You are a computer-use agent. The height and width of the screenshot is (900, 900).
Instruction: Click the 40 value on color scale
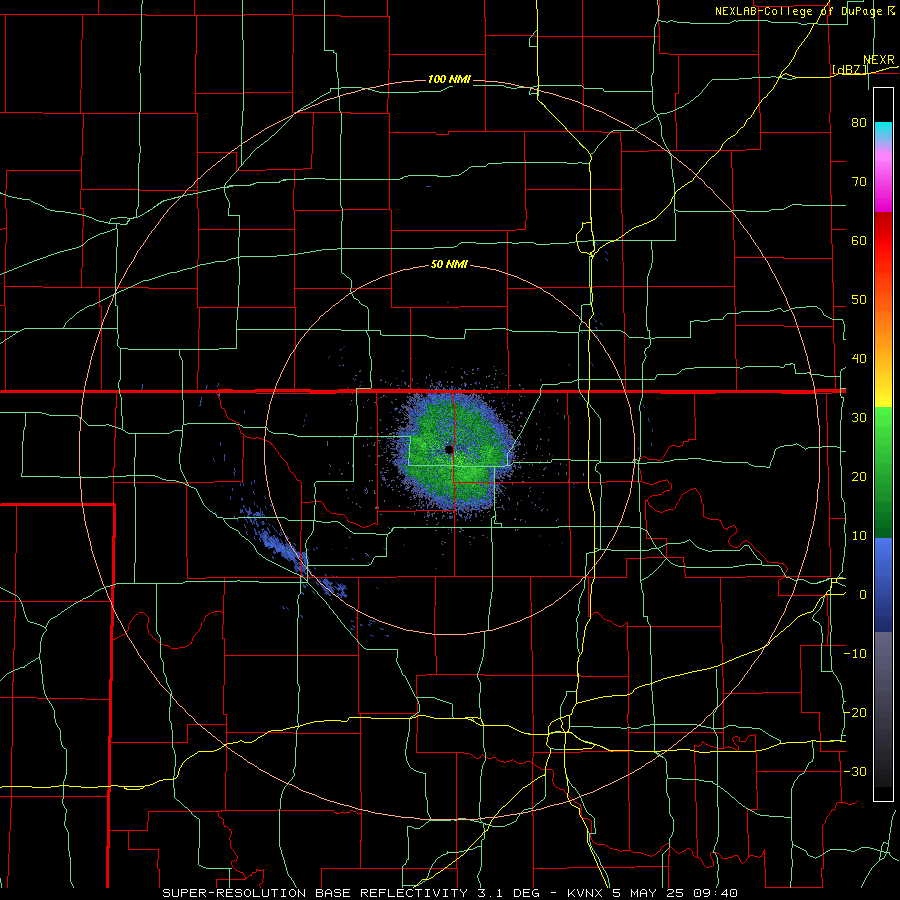point(859,359)
